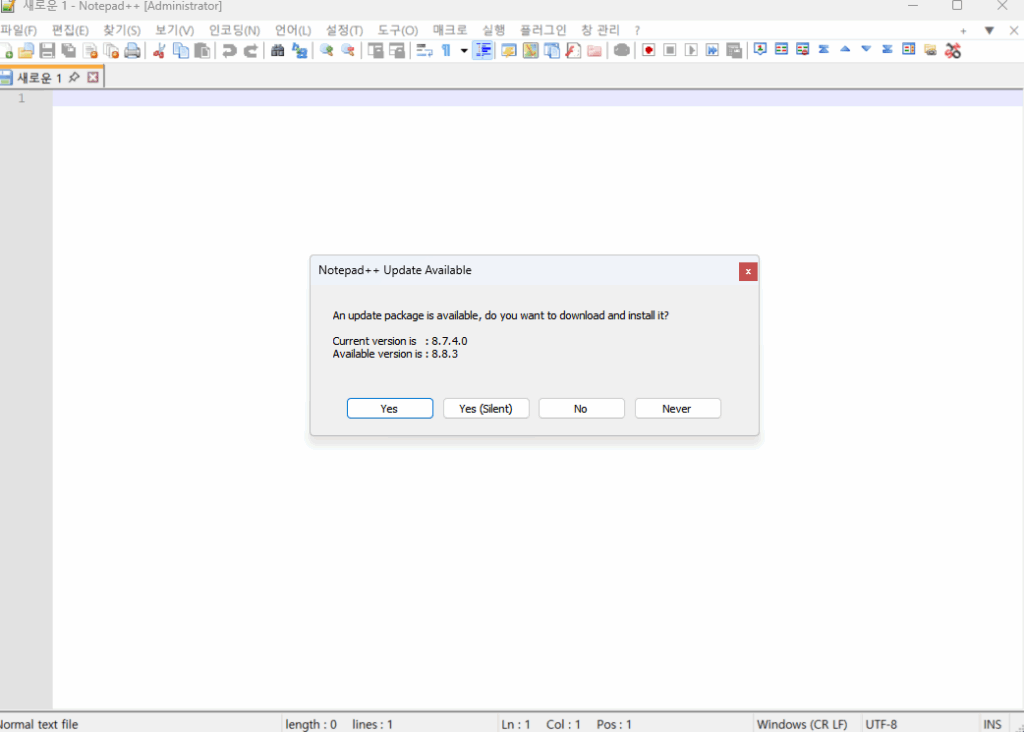Click Never button in update dialog
Screen dimensions: 1024x732
(x=677, y=408)
